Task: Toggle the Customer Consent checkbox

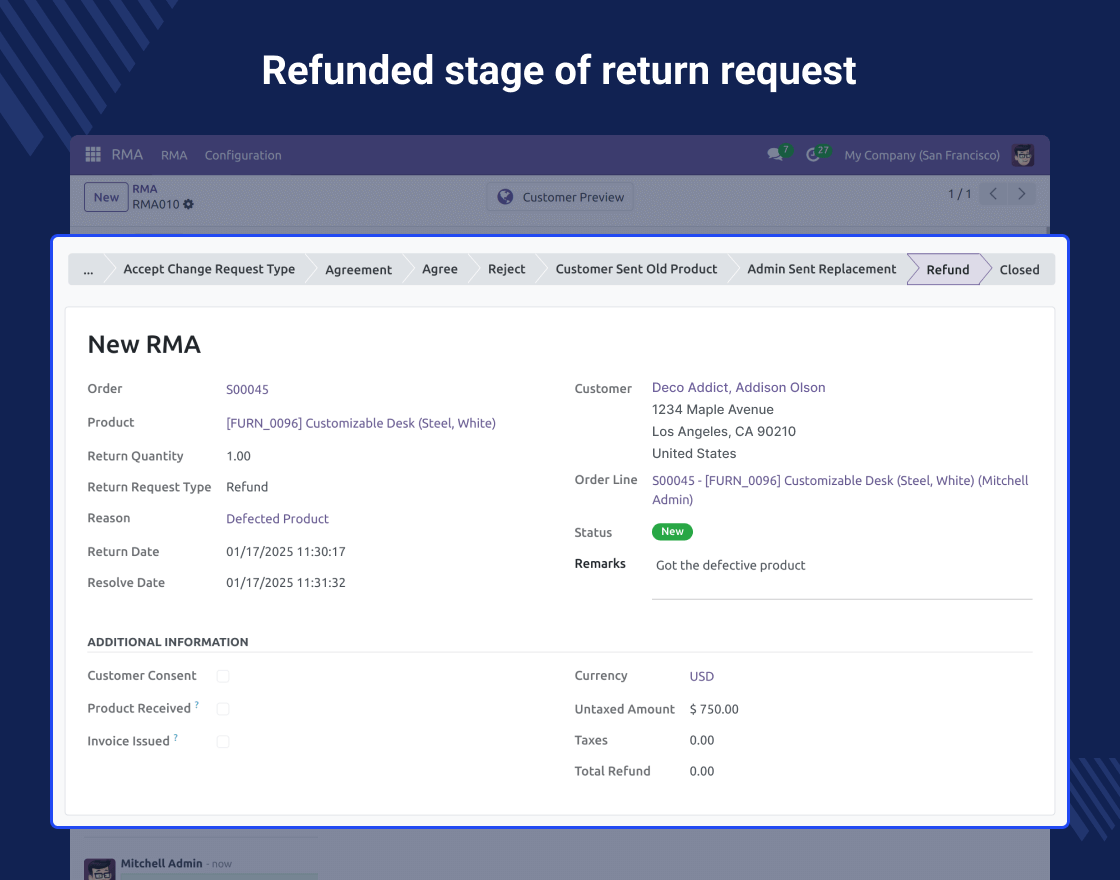Action: click(223, 676)
